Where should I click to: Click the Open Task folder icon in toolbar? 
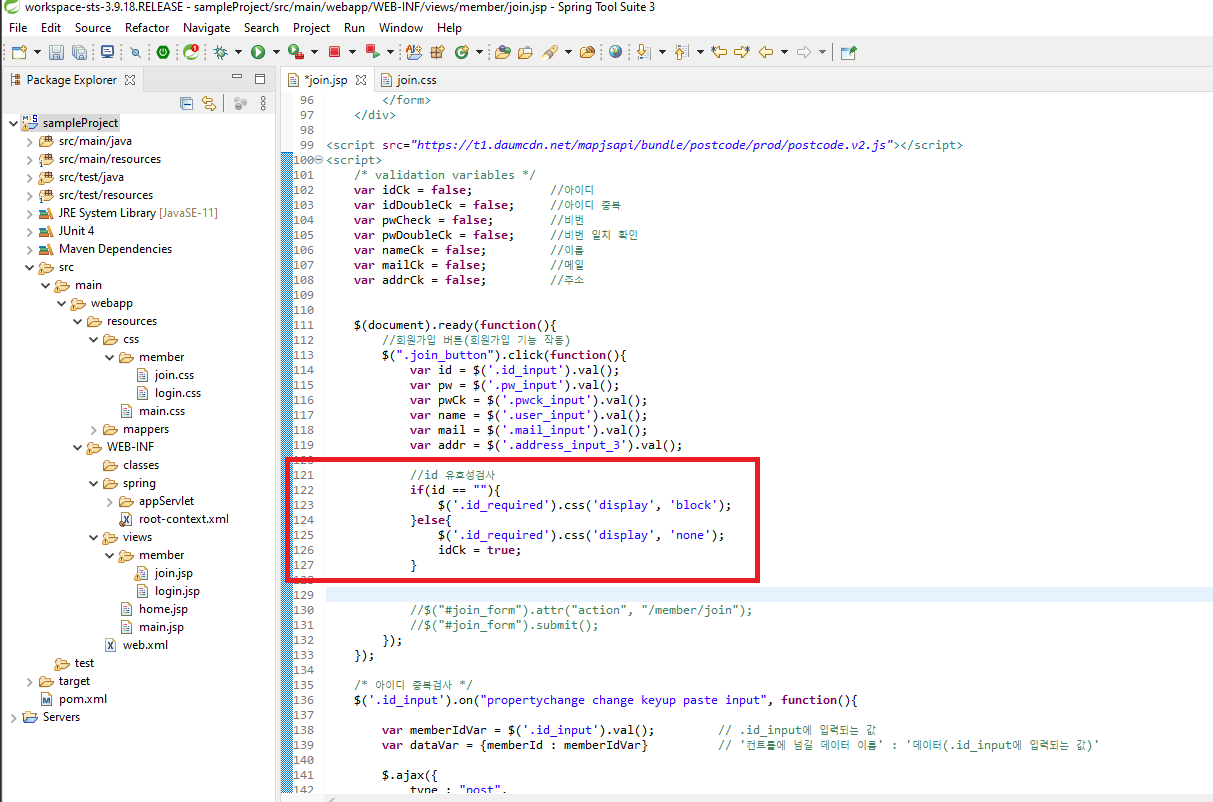point(525,52)
